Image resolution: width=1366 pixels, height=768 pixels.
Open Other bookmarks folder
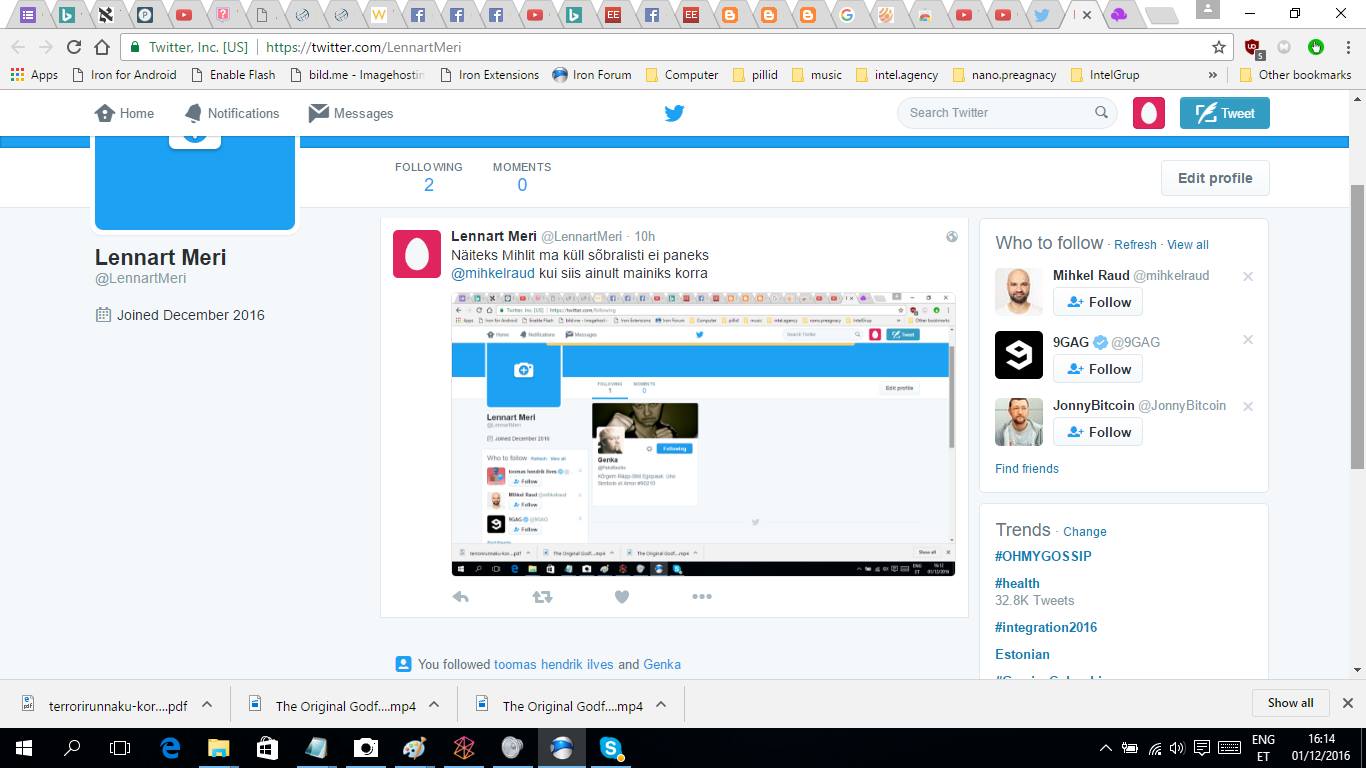(1295, 75)
